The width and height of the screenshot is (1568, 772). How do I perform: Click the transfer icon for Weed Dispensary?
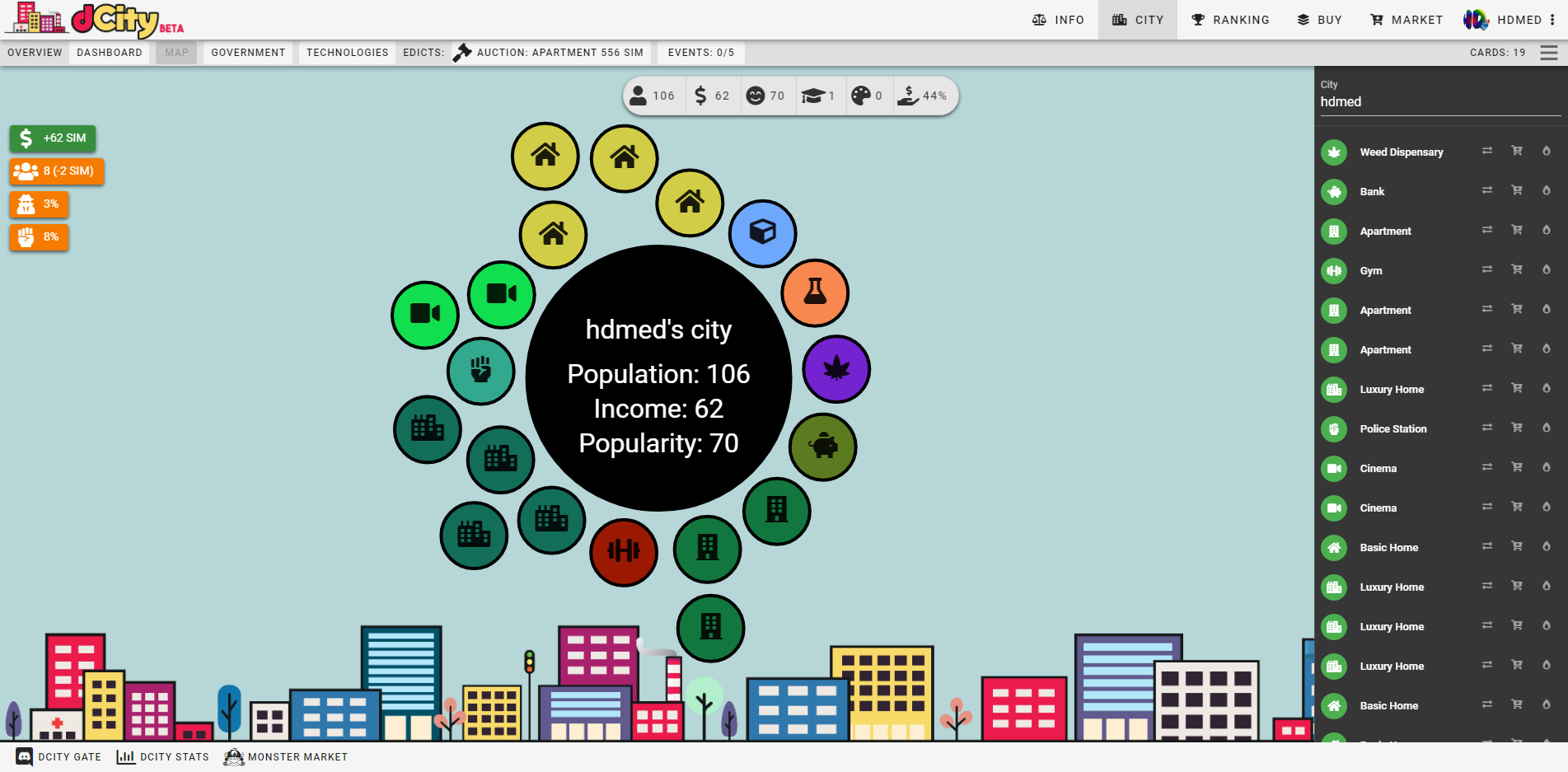click(1487, 151)
